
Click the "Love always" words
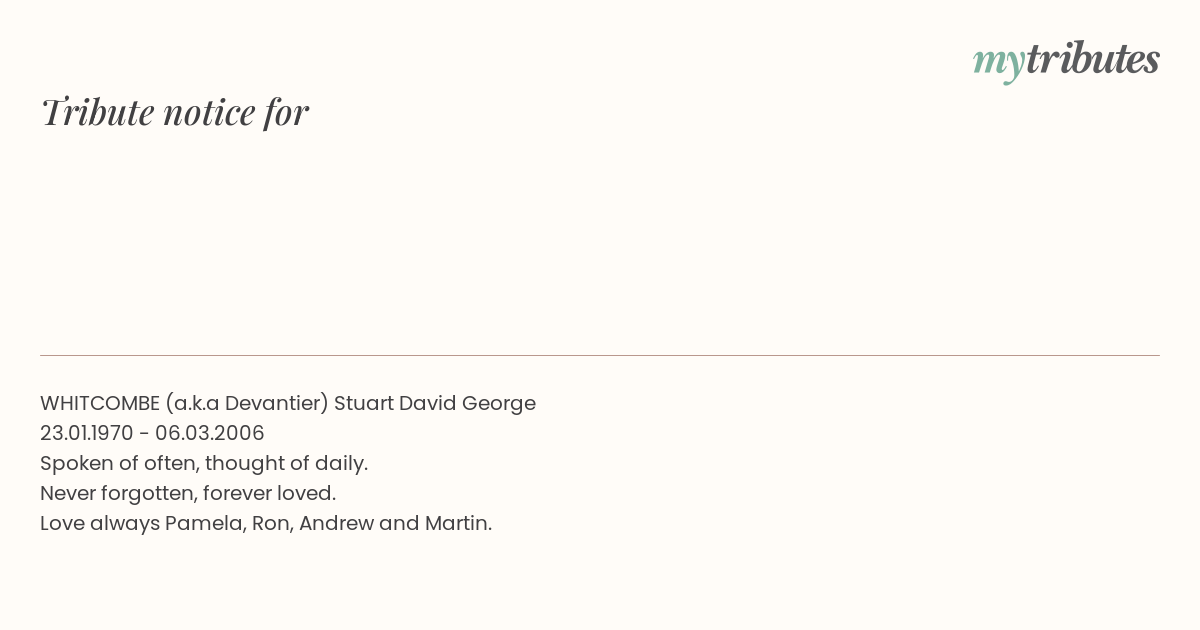(x=100, y=524)
